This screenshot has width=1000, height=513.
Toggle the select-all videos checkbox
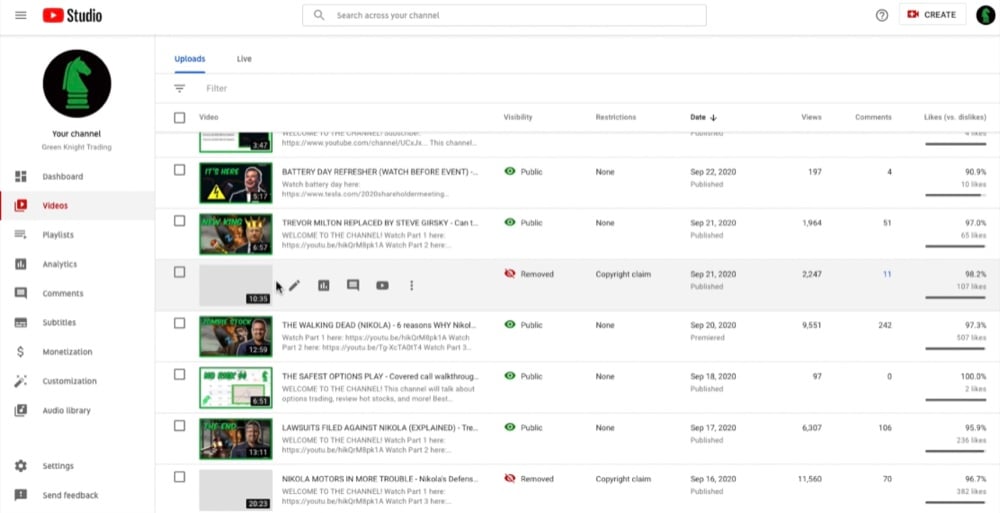[180, 117]
